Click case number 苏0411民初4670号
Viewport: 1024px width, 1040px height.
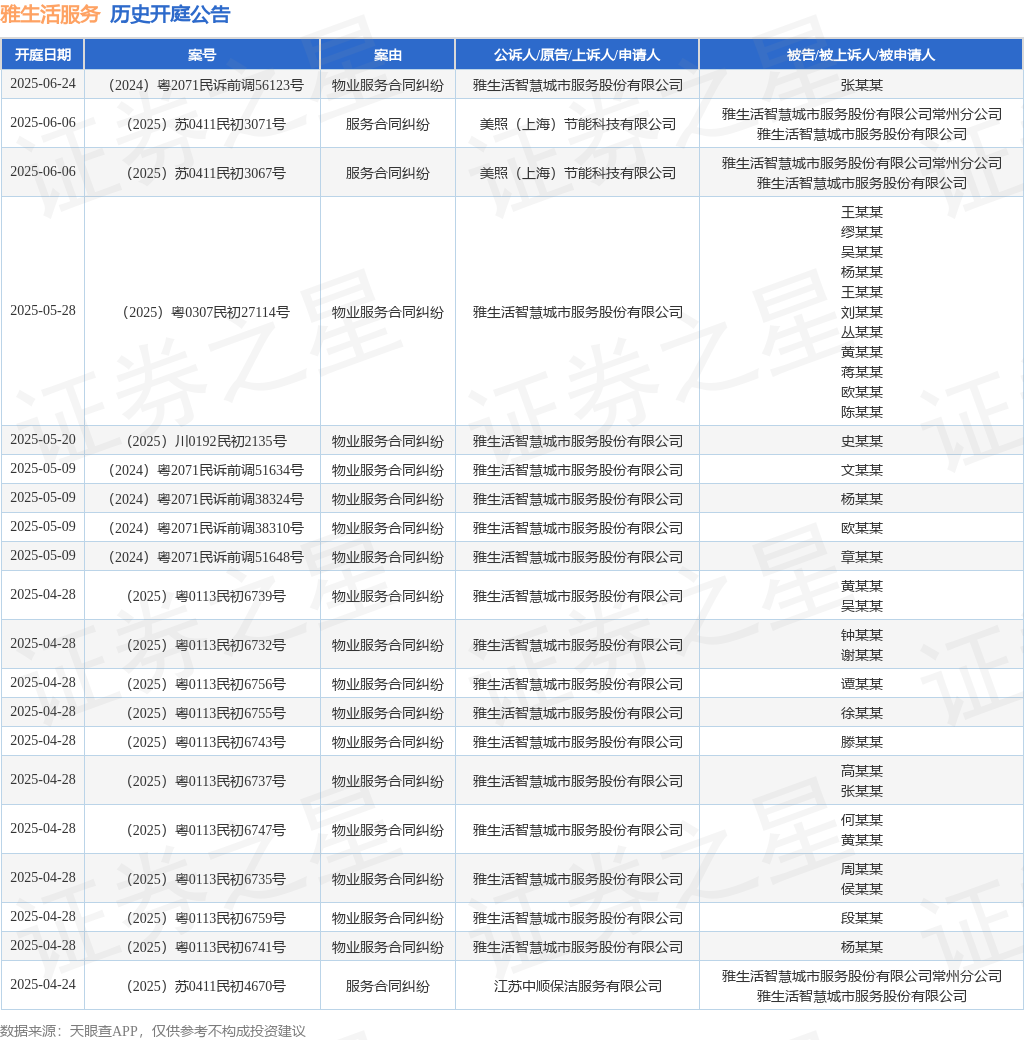click(206, 986)
